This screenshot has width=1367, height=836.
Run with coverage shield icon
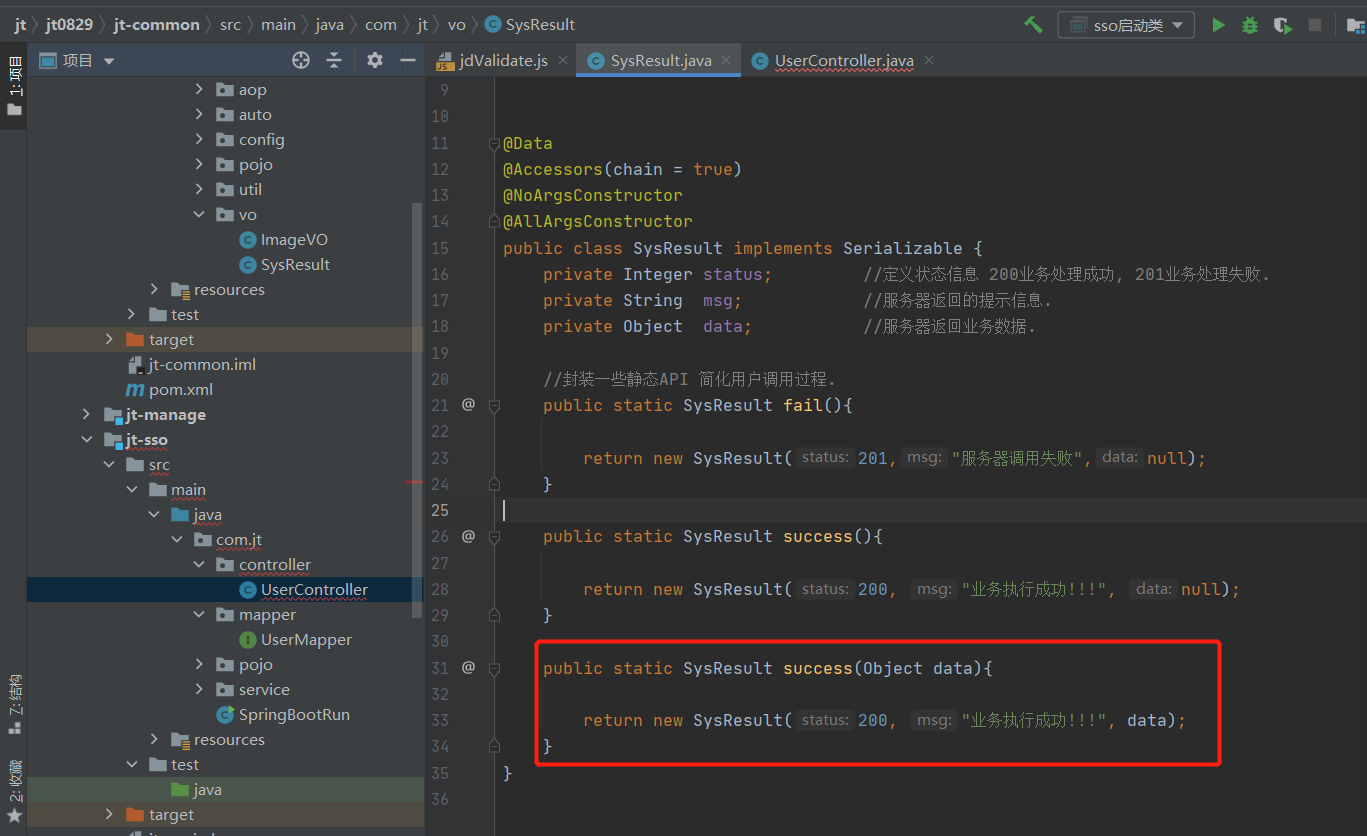coord(1282,25)
